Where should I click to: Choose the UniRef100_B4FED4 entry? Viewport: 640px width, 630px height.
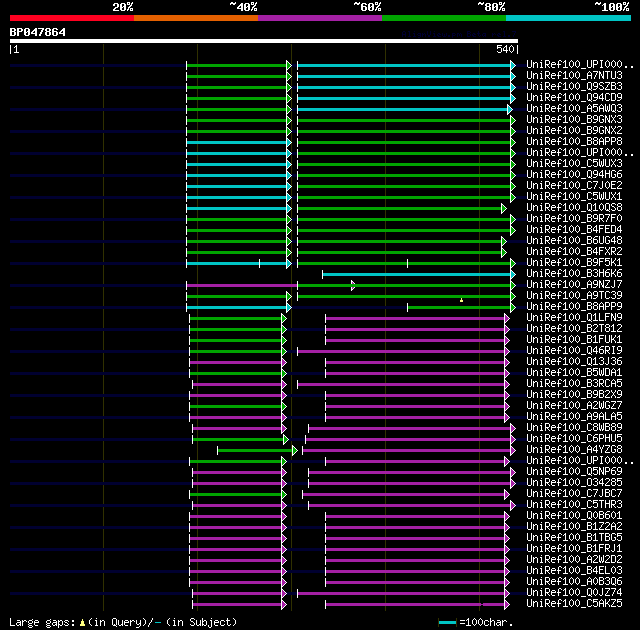pyautogui.click(x=574, y=230)
